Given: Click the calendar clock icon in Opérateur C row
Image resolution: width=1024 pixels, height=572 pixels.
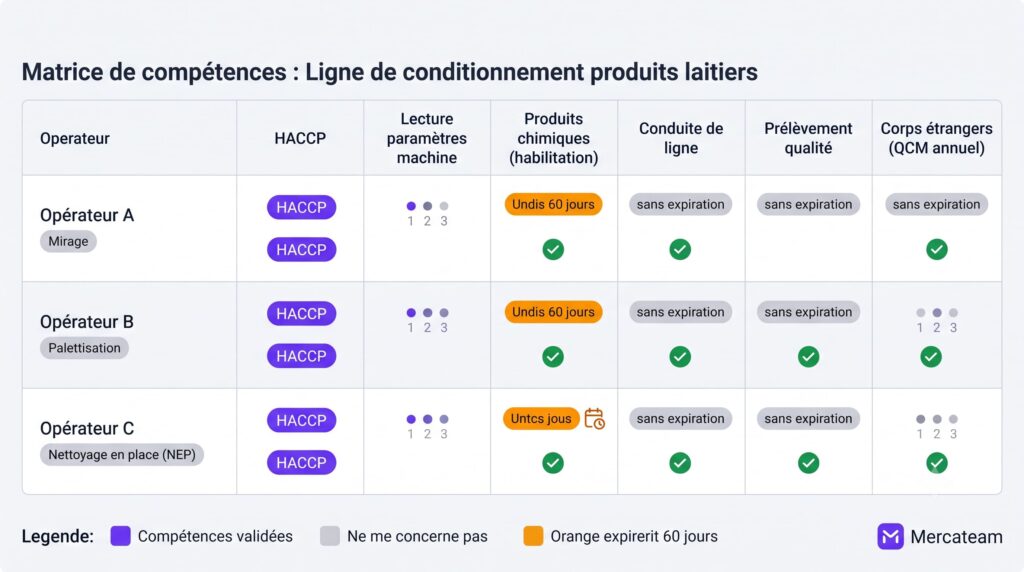Looking at the screenshot, I should [x=594, y=419].
